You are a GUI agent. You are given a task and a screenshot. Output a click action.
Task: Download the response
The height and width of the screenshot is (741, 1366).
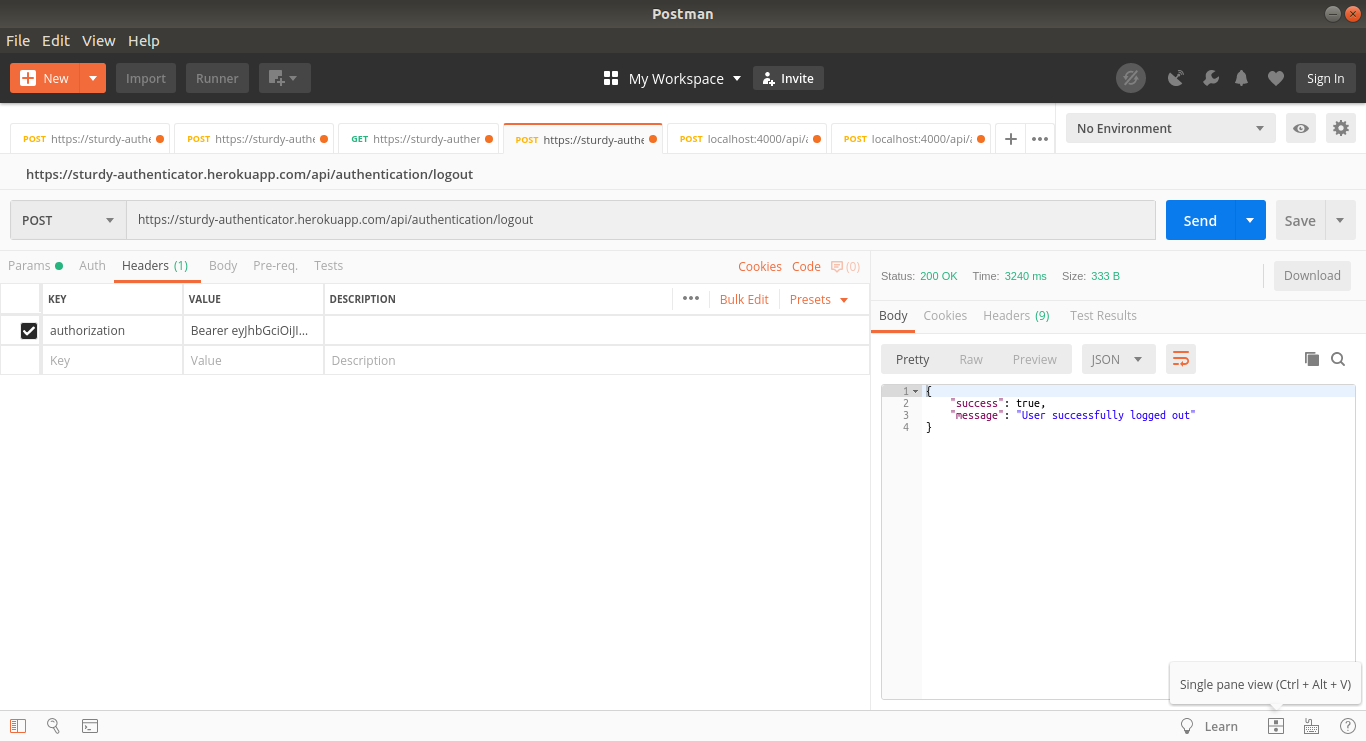point(1312,276)
